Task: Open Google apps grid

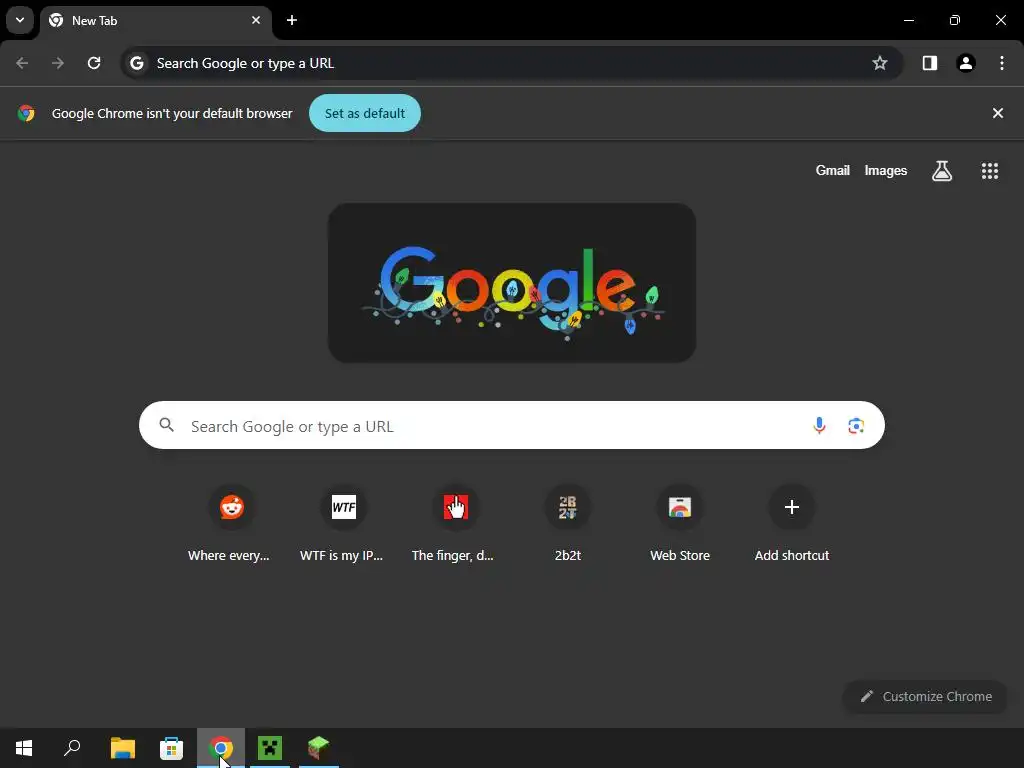Action: coord(990,171)
